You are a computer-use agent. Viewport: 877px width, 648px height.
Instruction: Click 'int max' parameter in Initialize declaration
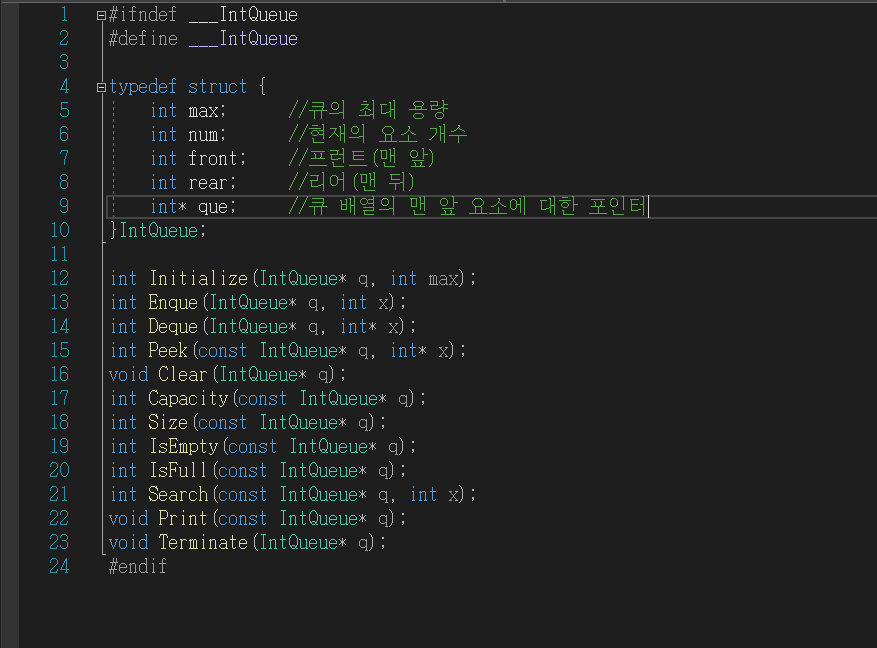(x=425, y=278)
